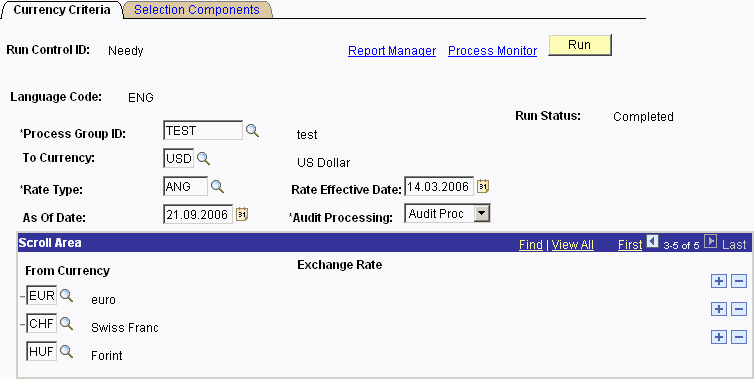Look up currency for CHF row

pyautogui.click(x=66, y=324)
